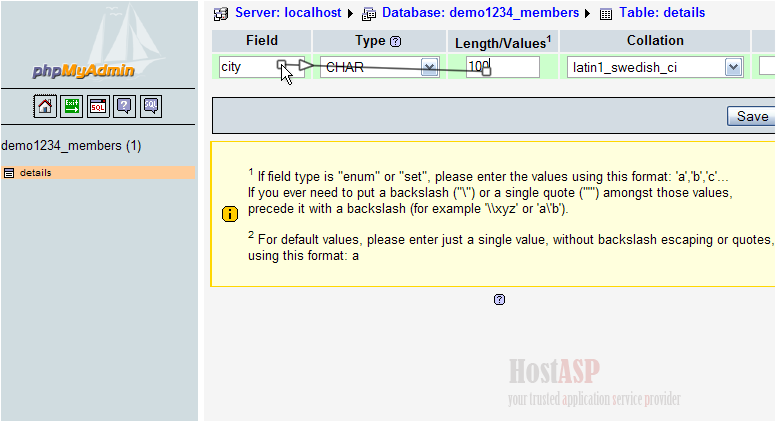
Task: Select demo1234_members (1) database in sidebar
Action: click(x=71, y=146)
